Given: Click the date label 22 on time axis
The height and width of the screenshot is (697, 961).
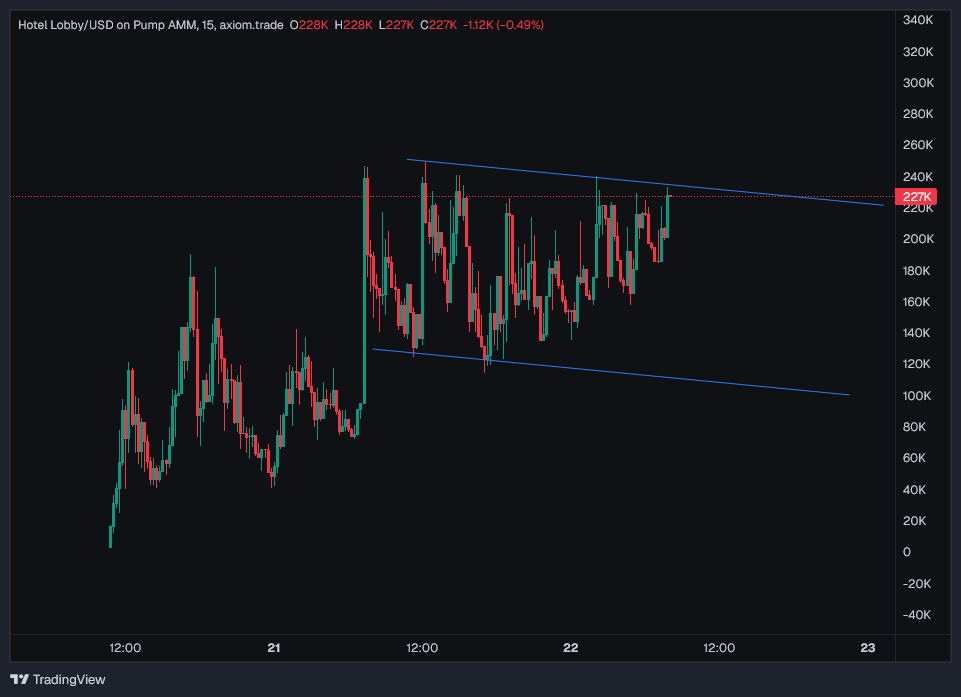Looking at the screenshot, I should (x=571, y=648).
